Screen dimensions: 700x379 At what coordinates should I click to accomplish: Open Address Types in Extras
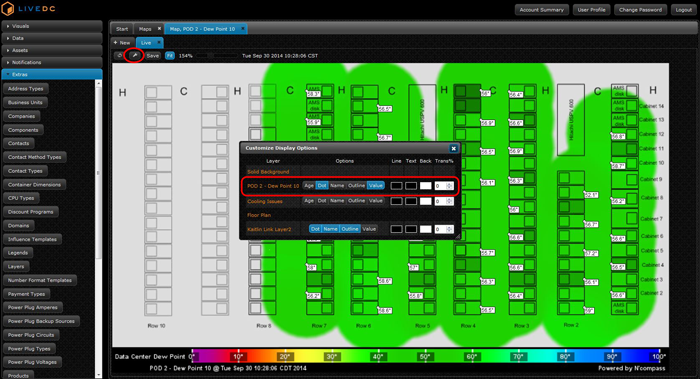tap(25, 89)
